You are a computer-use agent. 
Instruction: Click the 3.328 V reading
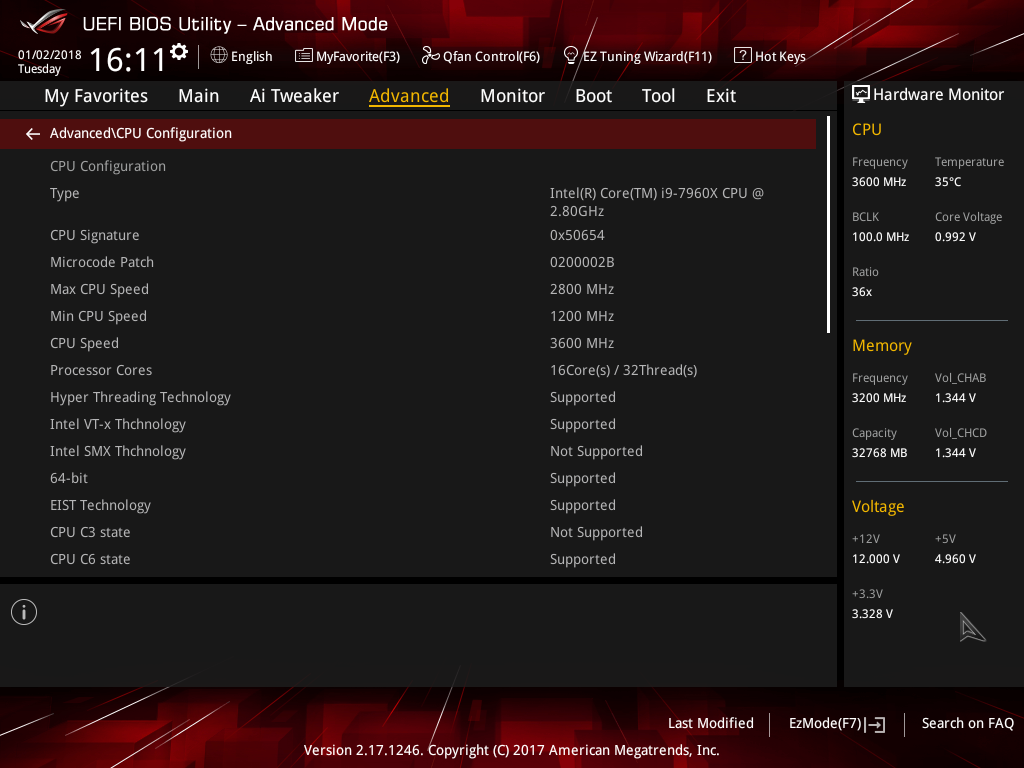coord(872,614)
